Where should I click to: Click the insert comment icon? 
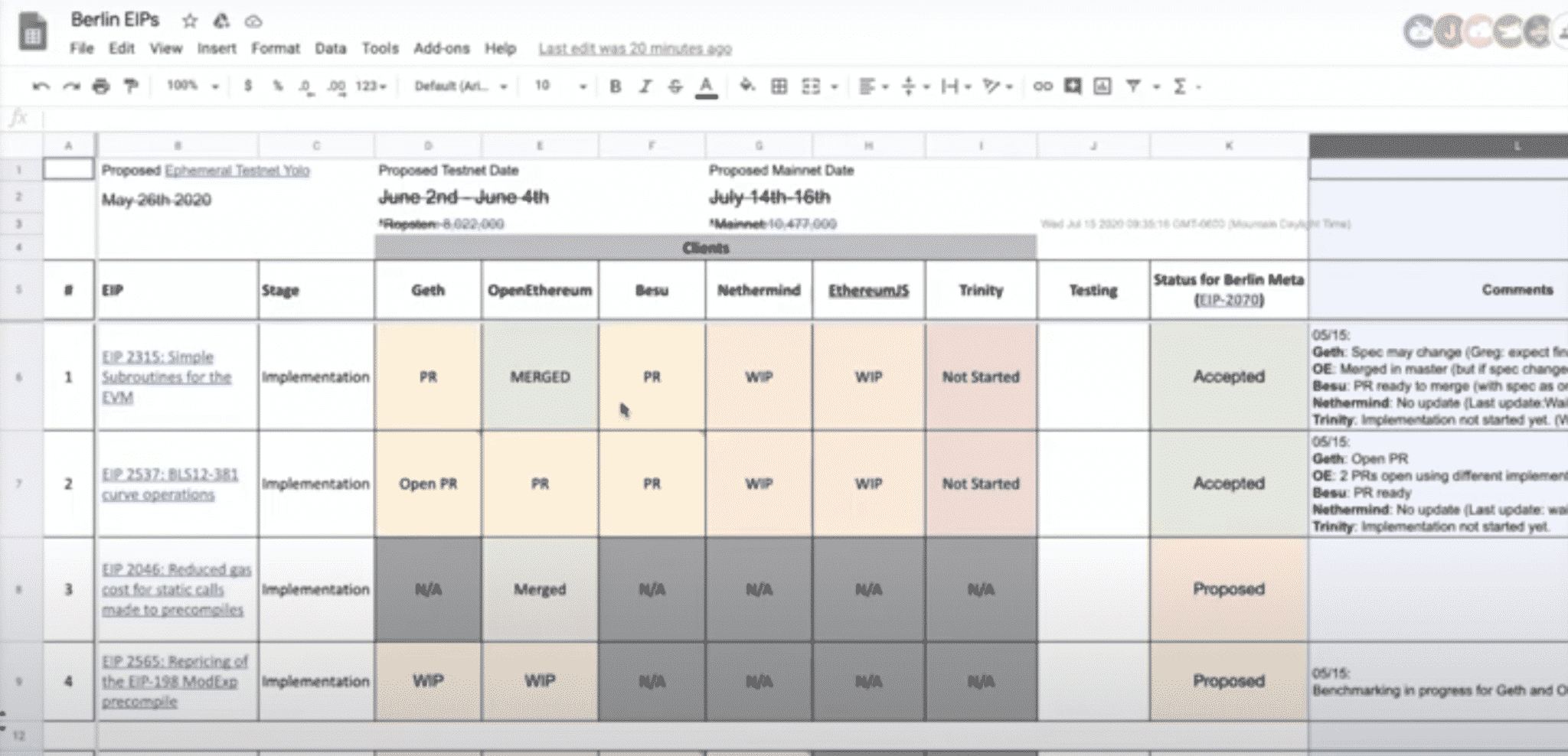click(1073, 86)
